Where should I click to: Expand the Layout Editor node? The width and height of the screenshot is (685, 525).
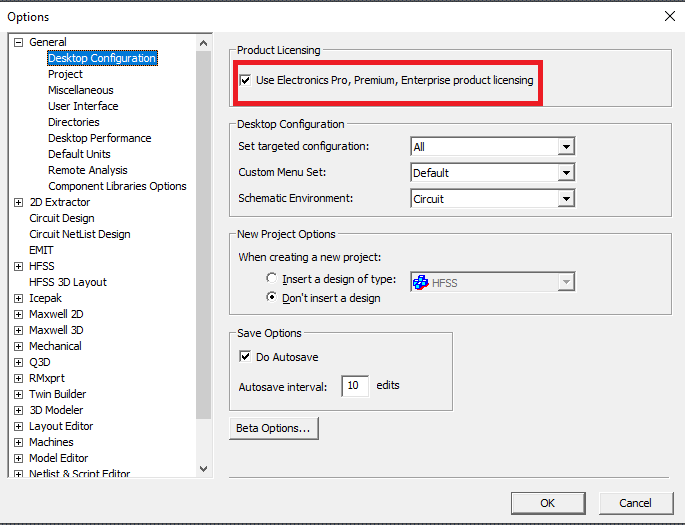tap(18, 427)
